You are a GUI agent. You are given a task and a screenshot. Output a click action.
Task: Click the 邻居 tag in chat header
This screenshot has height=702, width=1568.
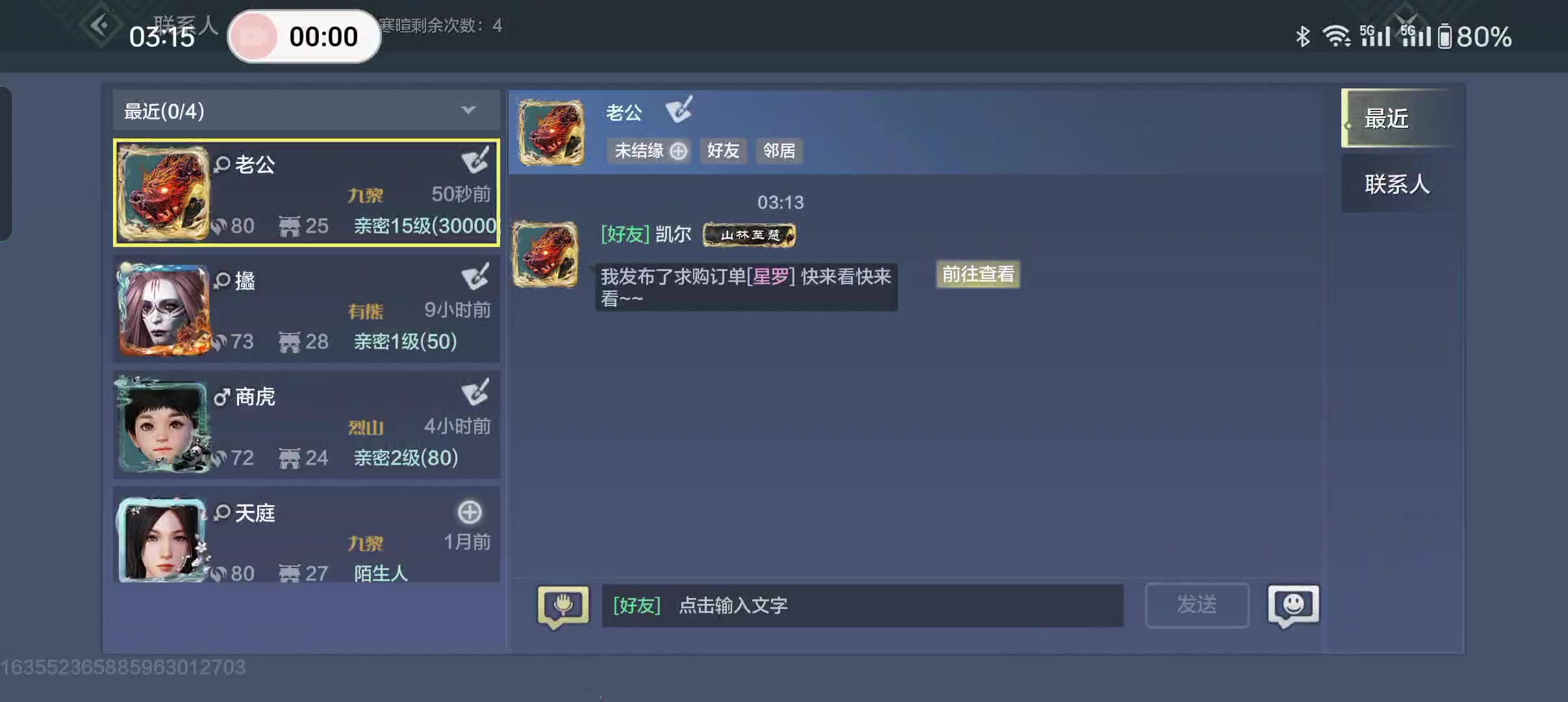(779, 151)
